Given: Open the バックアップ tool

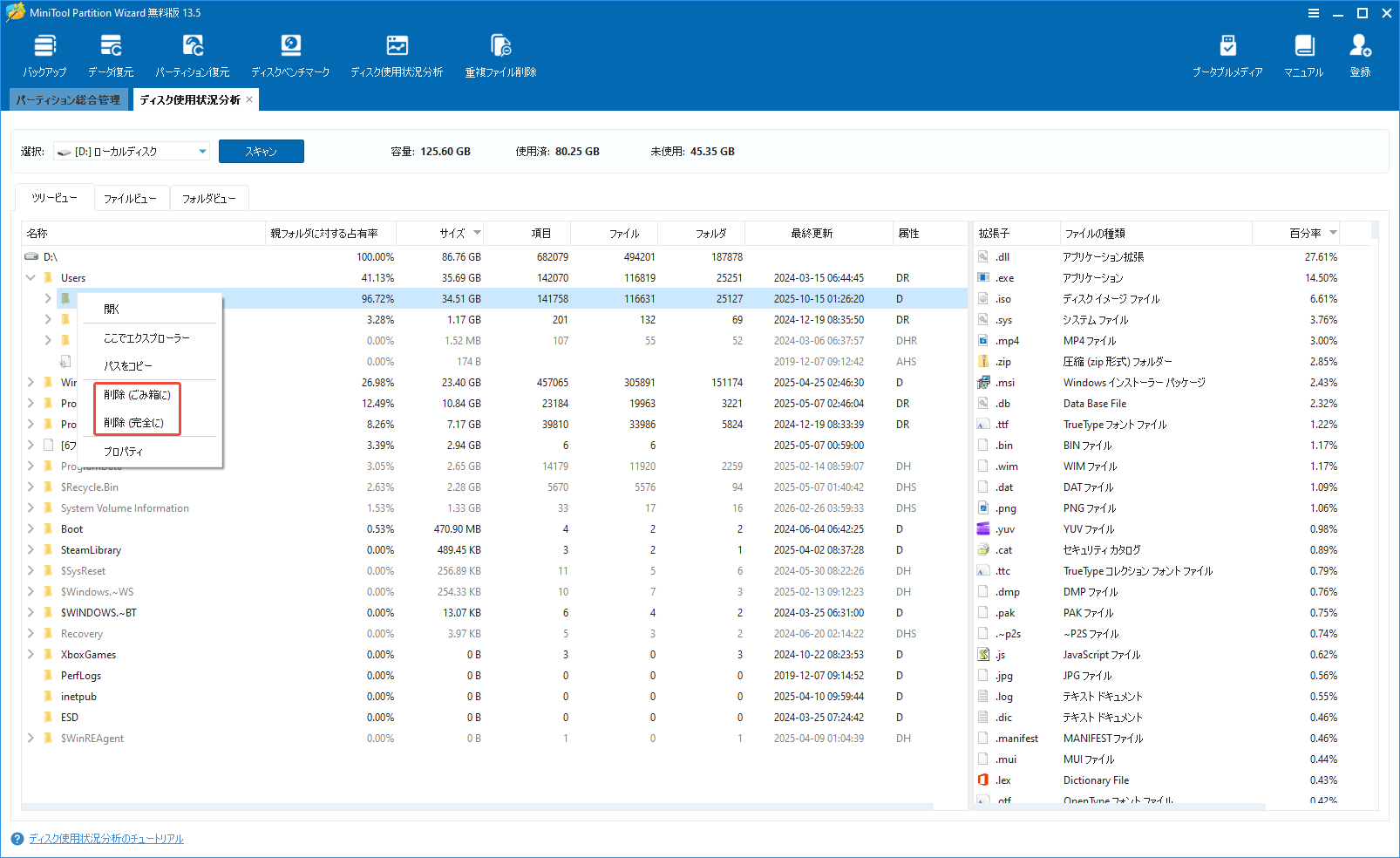Looking at the screenshot, I should click(44, 52).
